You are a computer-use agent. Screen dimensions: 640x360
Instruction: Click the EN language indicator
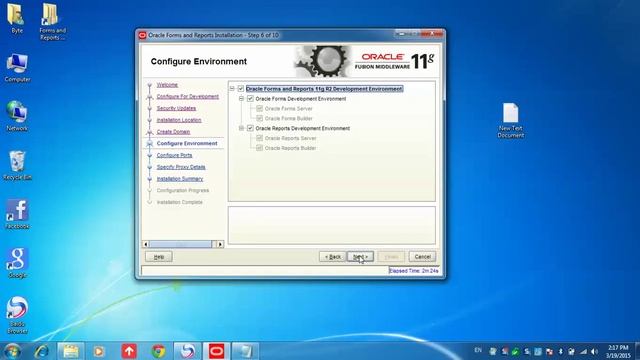[x=478, y=350]
